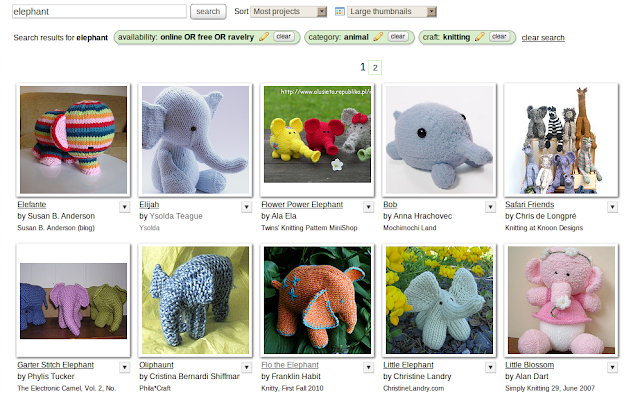
Task: Click designer Ala Ela name
Action: [284, 216]
